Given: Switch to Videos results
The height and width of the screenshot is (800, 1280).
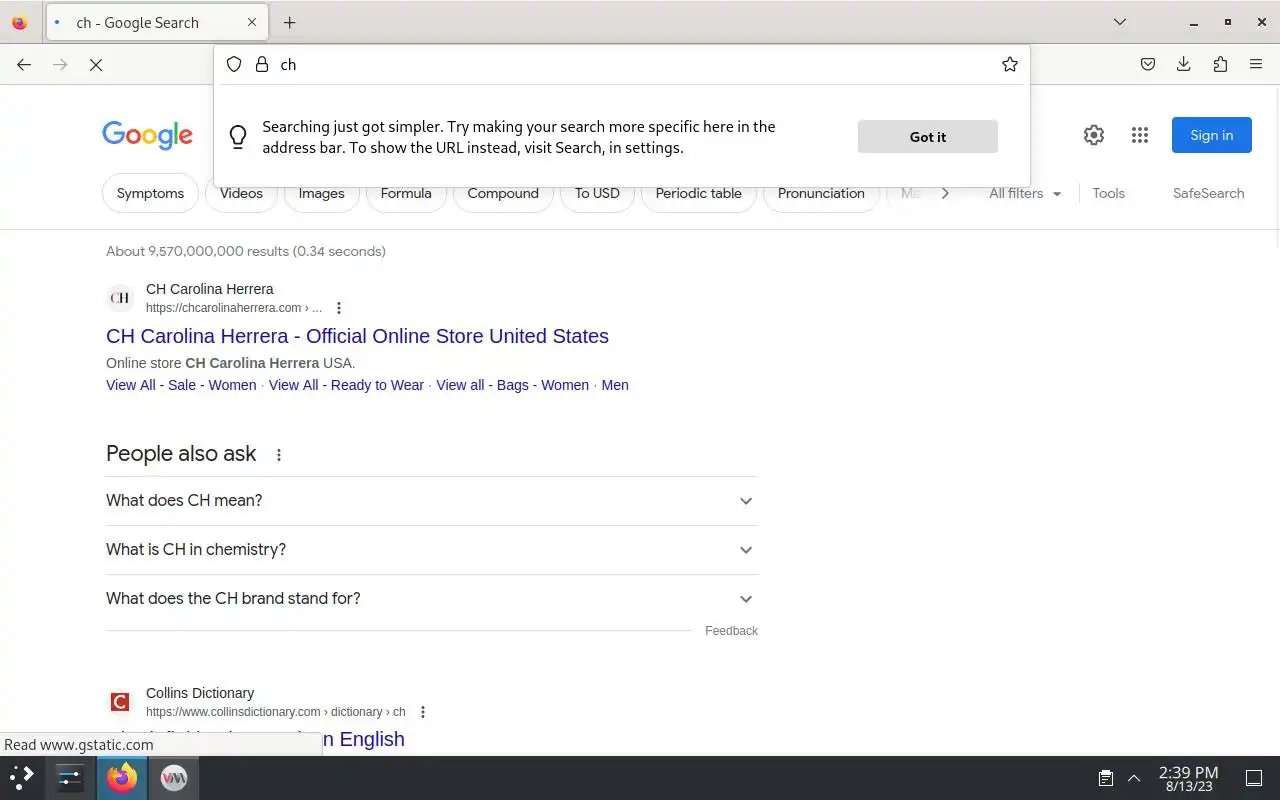Looking at the screenshot, I should click(x=241, y=193).
